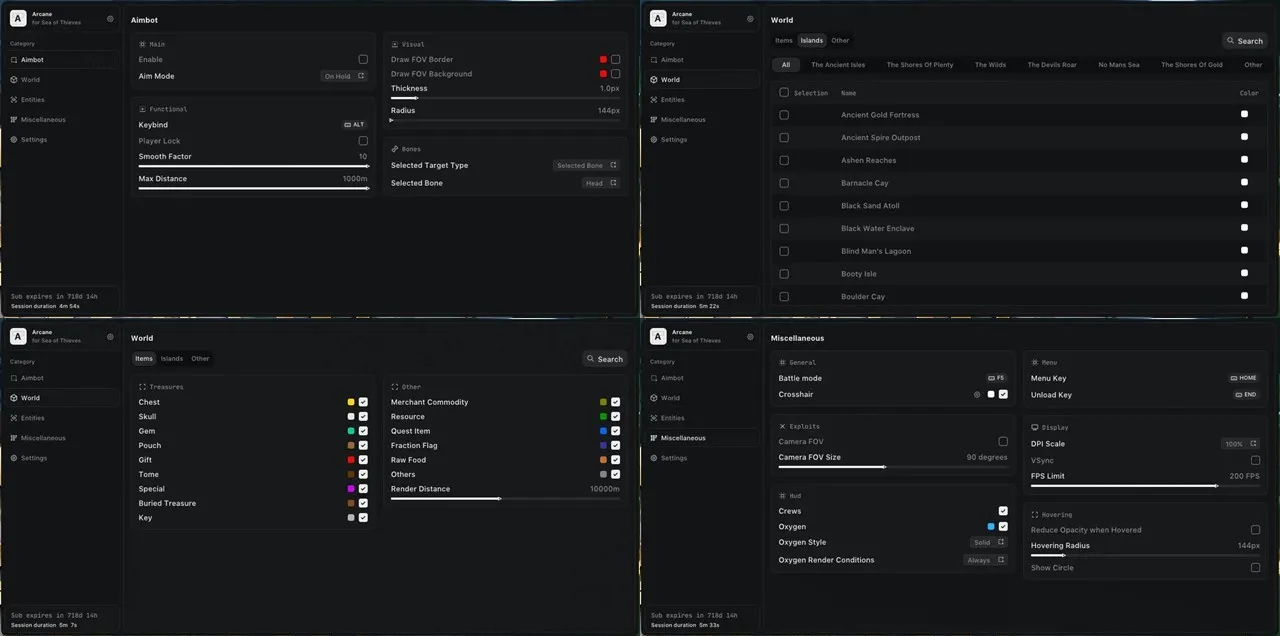Click the yellow Chest color swatch
This screenshot has width=1280, height=636.
point(351,402)
